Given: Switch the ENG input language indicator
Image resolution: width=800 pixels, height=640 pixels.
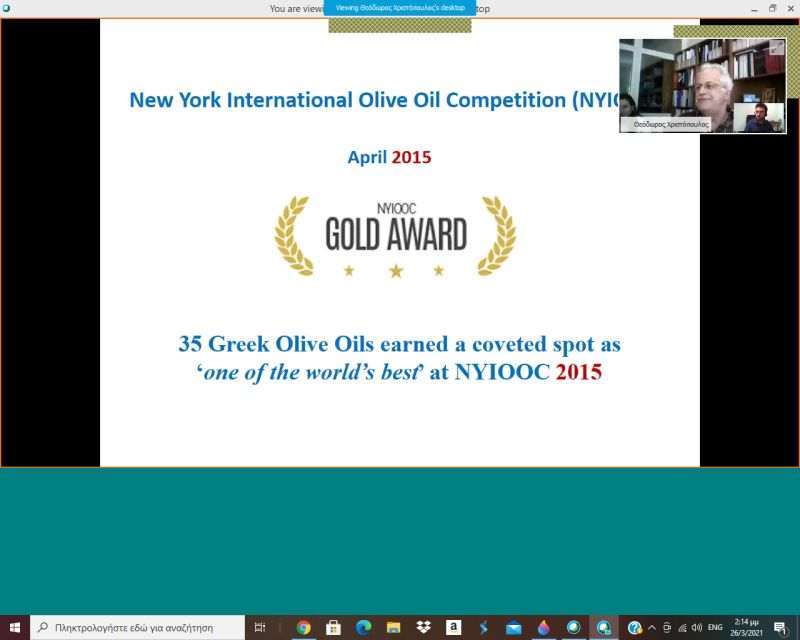Looking at the screenshot, I should [715, 627].
